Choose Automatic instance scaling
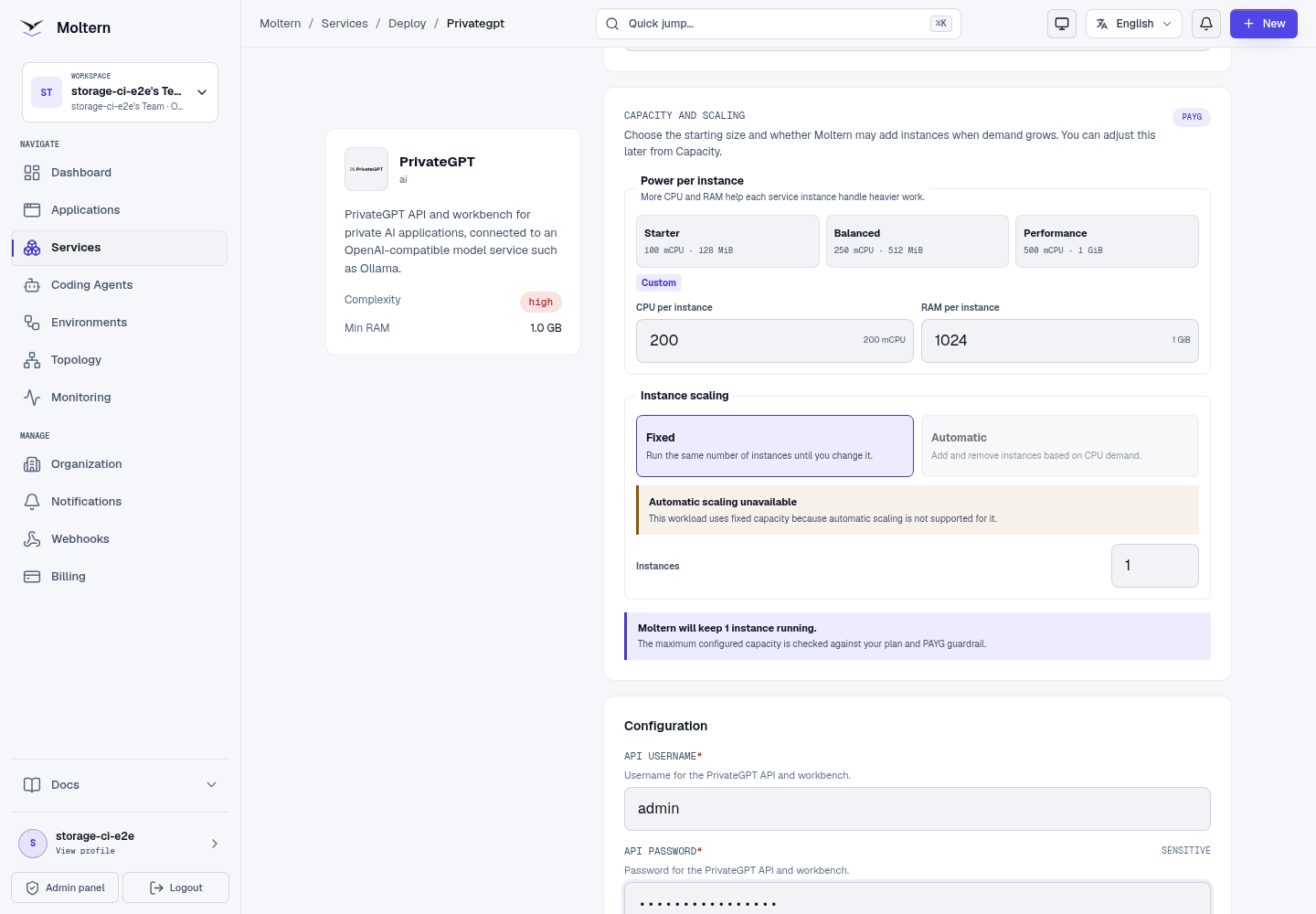Screen dimensions: 1316x914 point(1060,446)
